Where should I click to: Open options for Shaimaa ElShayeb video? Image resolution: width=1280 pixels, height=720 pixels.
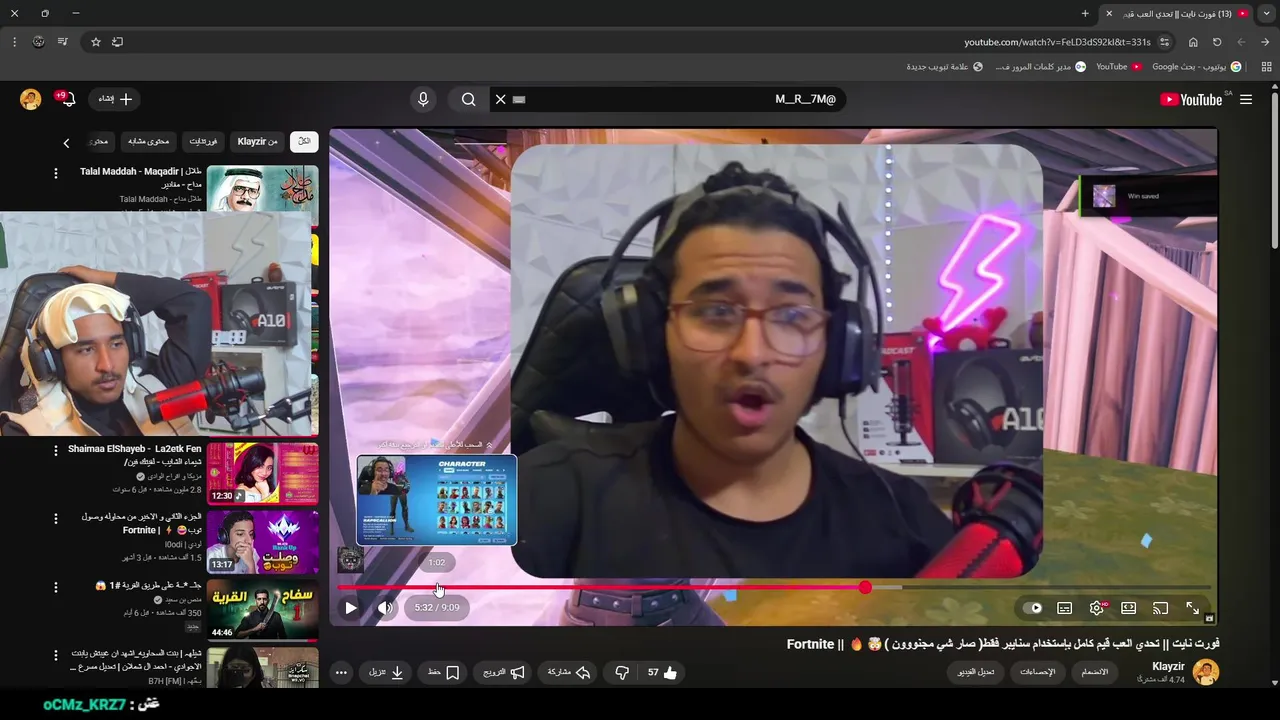[55, 451]
